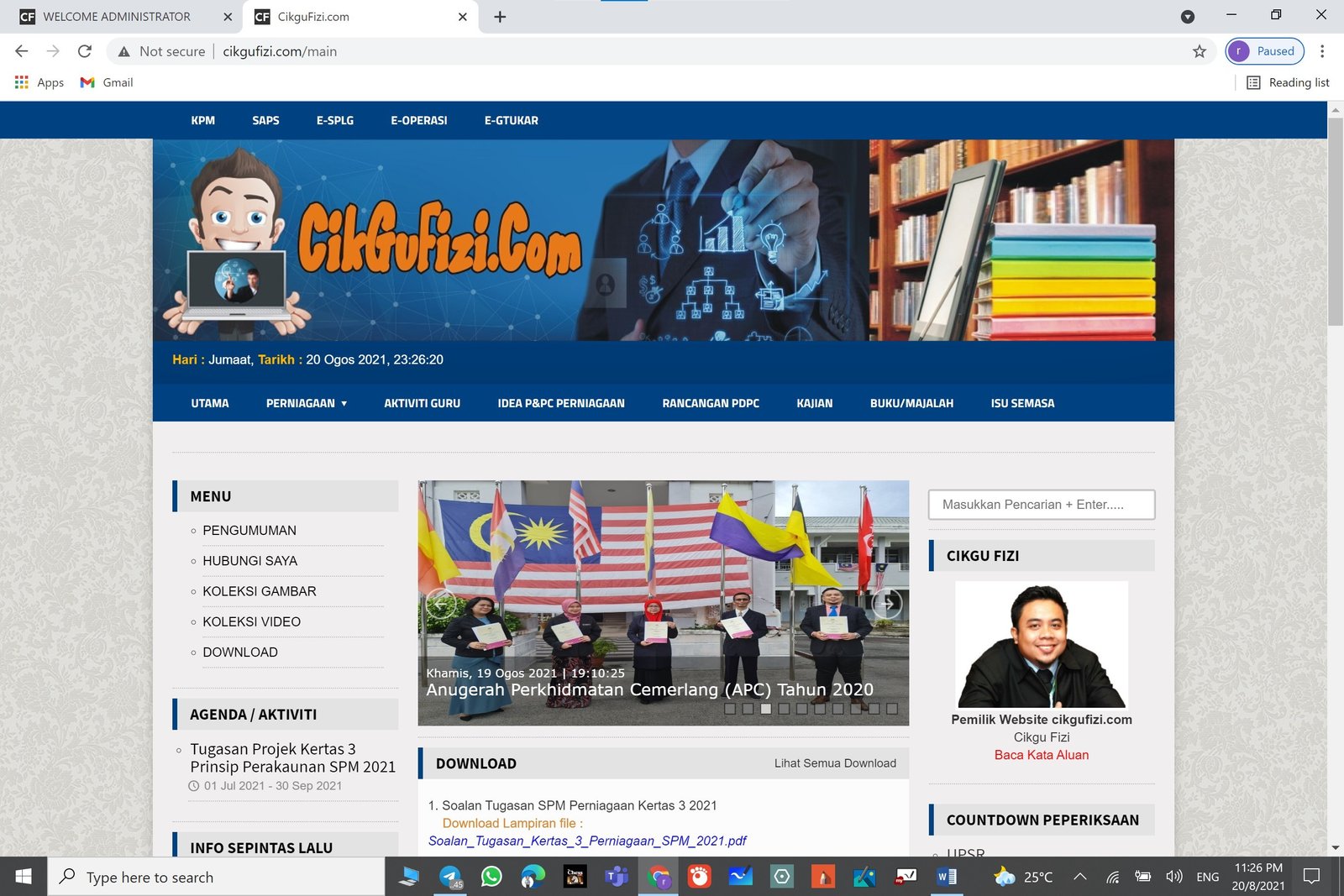Click the CikguFizi.com banner logo

pyautogui.click(x=440, y=239)
